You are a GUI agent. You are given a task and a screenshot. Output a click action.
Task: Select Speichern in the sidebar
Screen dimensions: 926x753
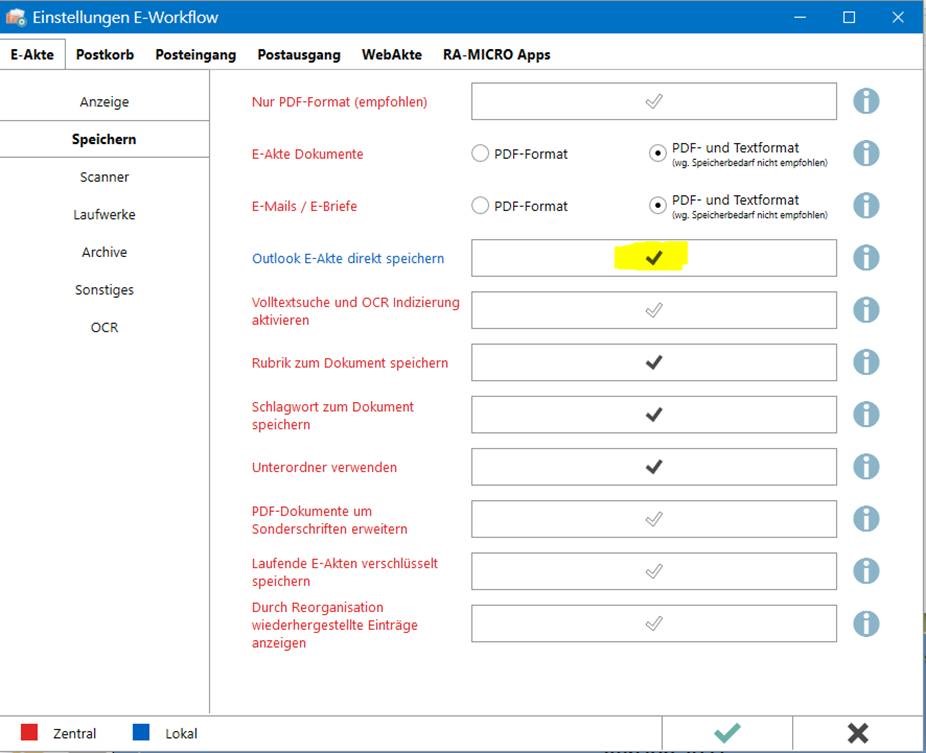[x=105, y=139]
